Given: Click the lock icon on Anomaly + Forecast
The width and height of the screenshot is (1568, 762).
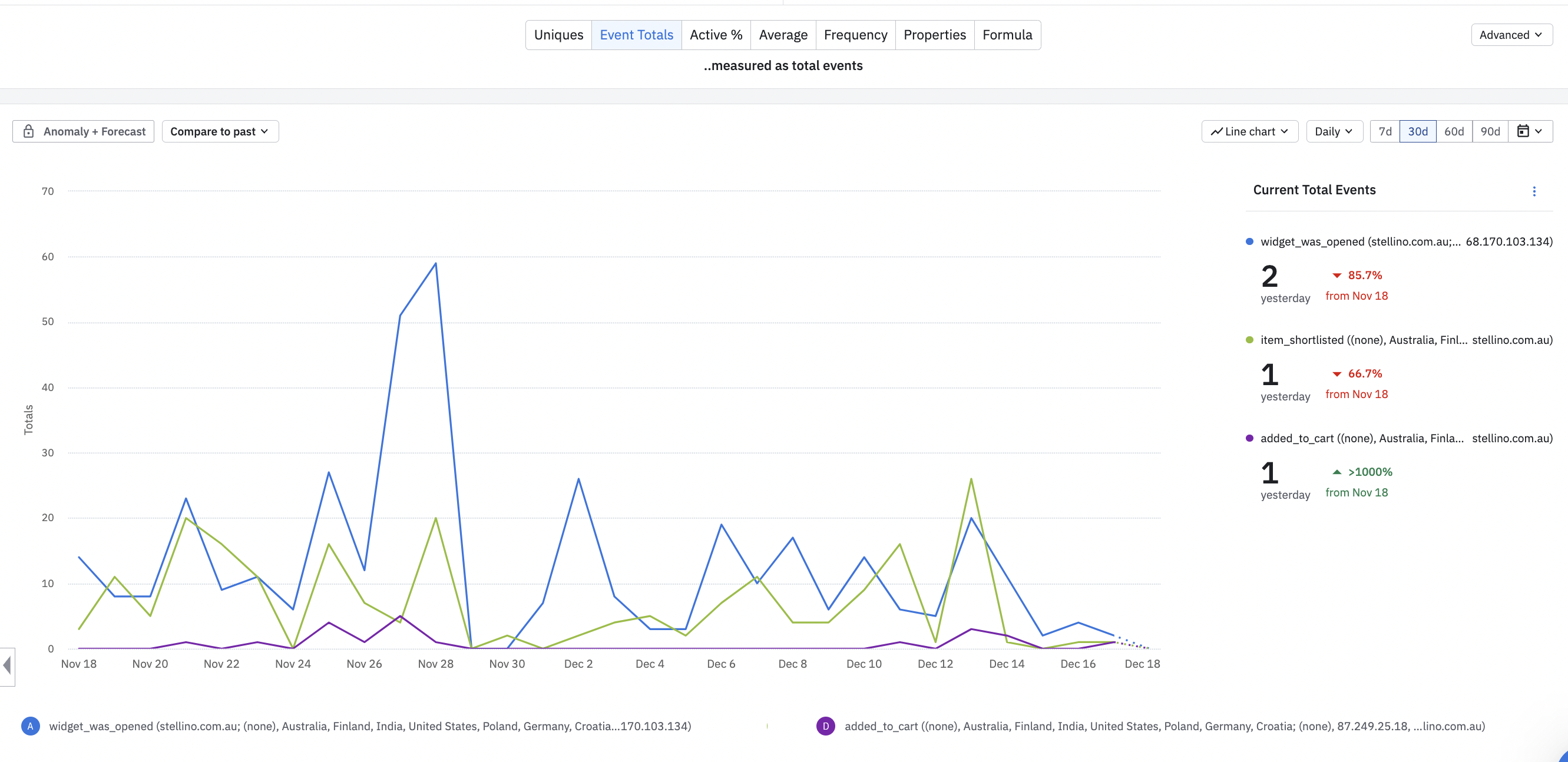Looking at the screenshot, I should click(29, 131).
